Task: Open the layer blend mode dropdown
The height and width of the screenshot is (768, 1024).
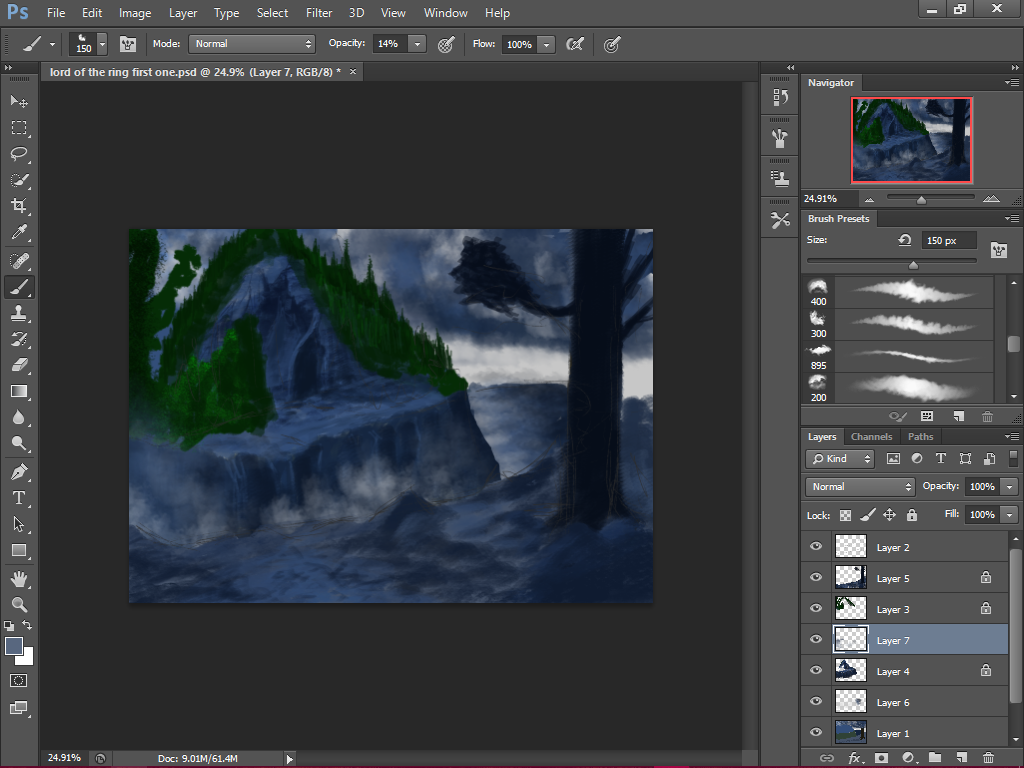Action: click(x=860, y=487)
